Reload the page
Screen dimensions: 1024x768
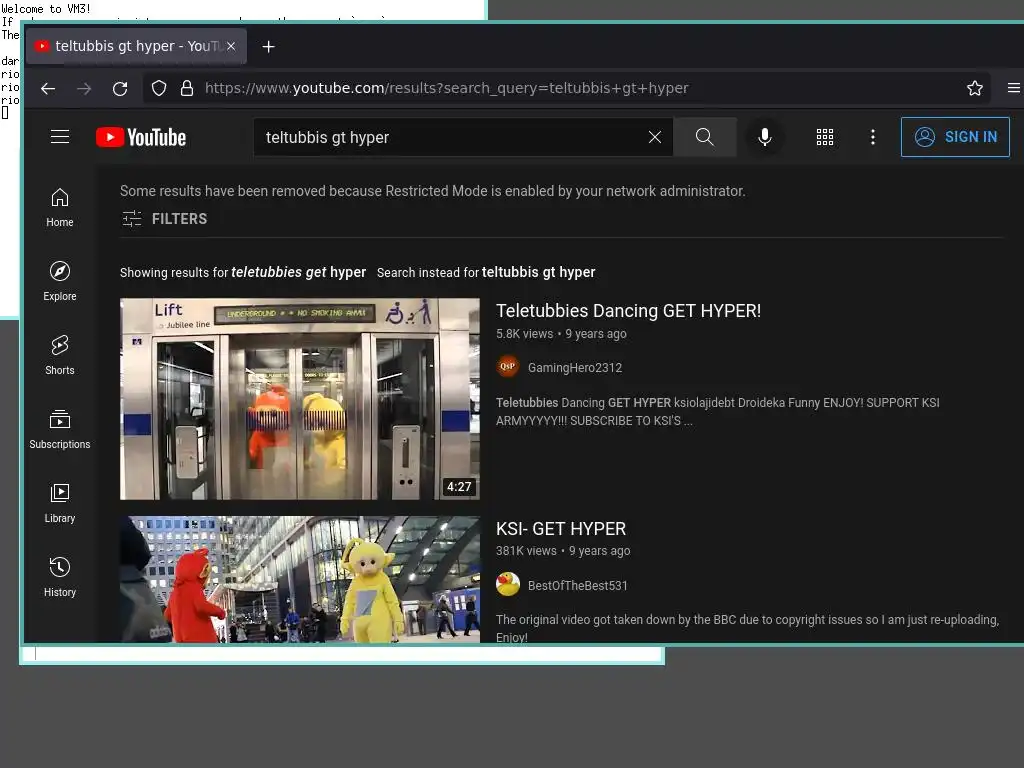pyautogui.click(x=120, y=88)
